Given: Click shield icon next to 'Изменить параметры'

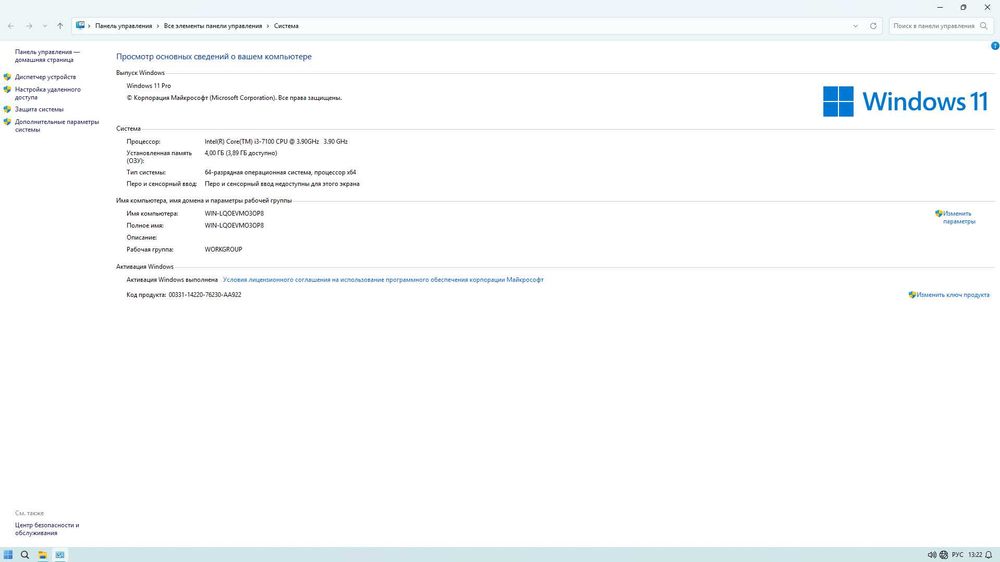Looking at the screenshot, I should pos(939,214).
